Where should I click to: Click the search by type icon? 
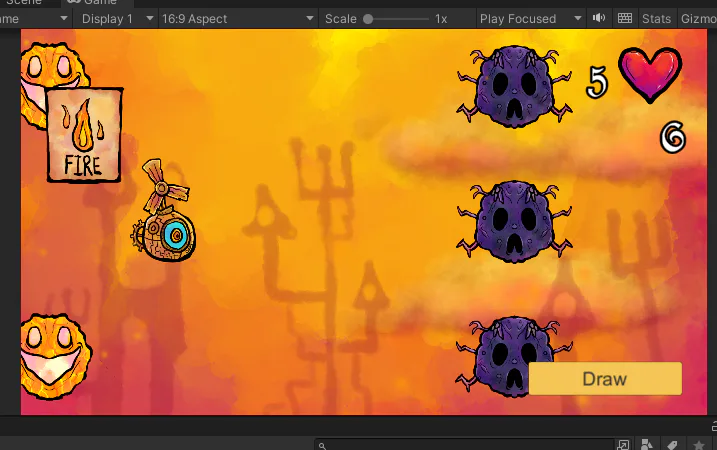[647, 445]
